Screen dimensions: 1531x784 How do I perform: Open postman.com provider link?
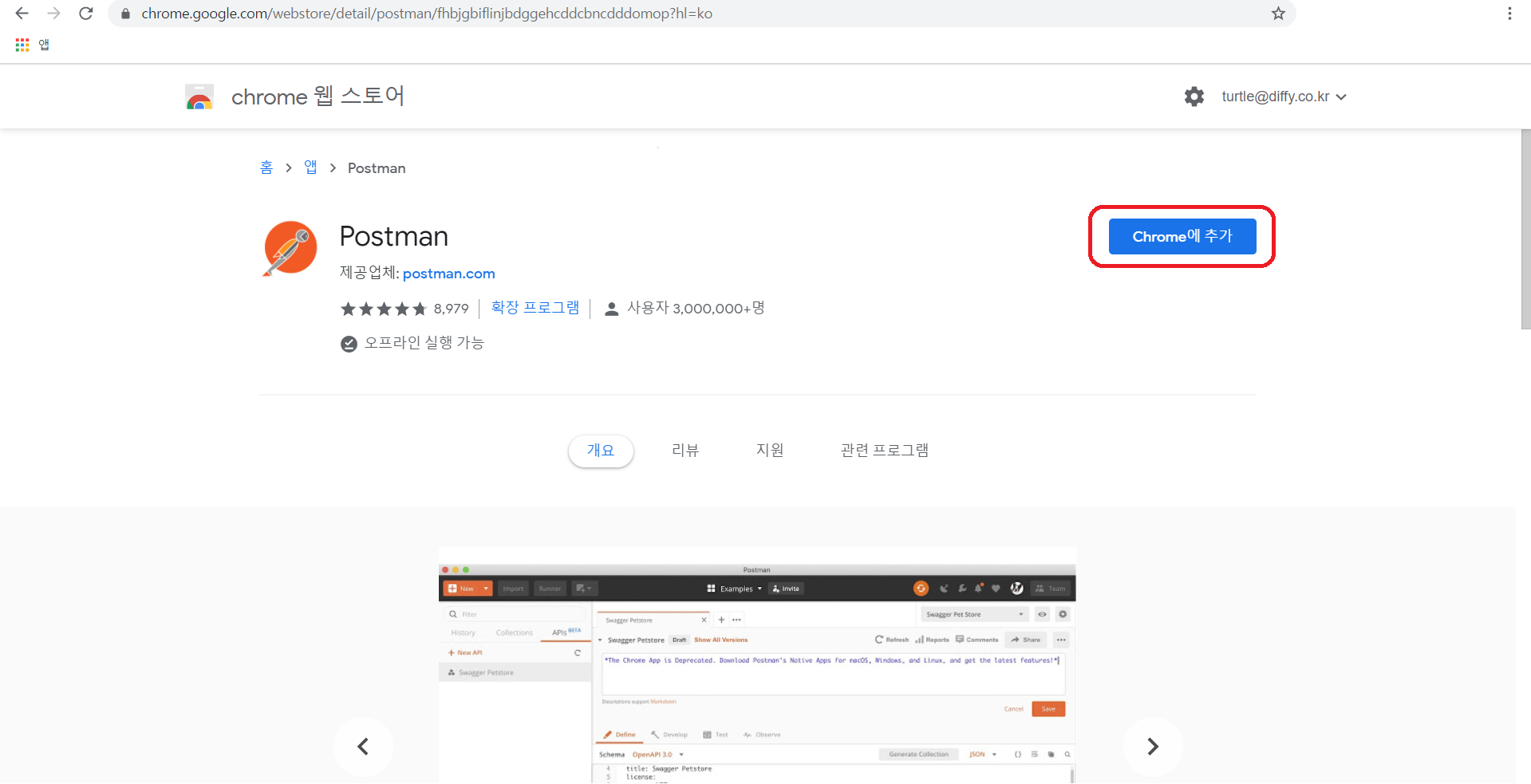(x=448, y=274)
